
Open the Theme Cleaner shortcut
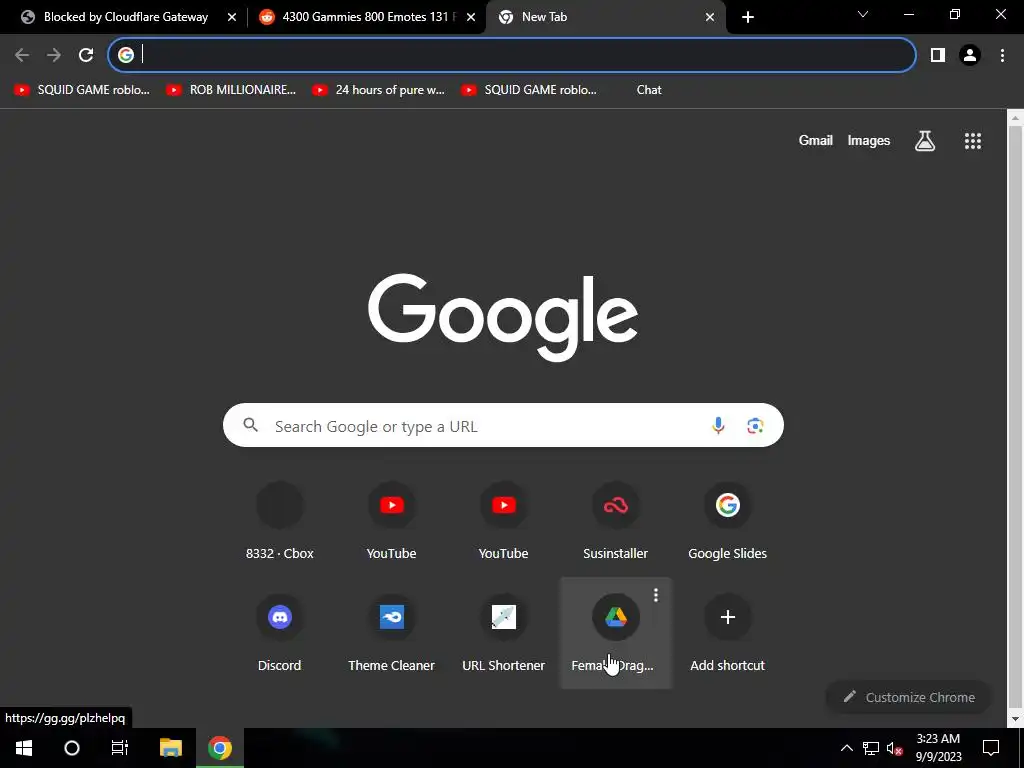tap(391, 635)
